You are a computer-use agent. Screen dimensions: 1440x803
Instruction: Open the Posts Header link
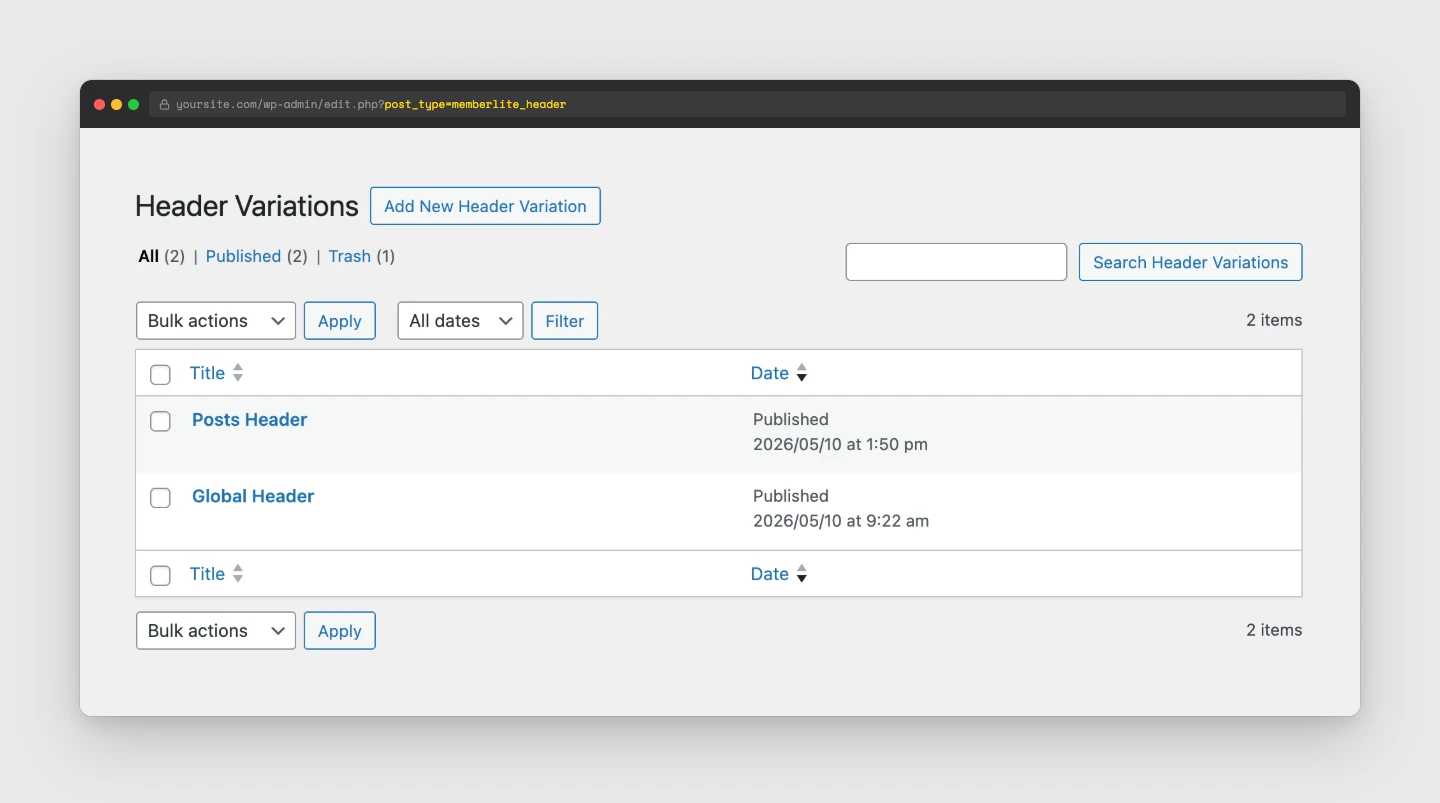point(249,420)
